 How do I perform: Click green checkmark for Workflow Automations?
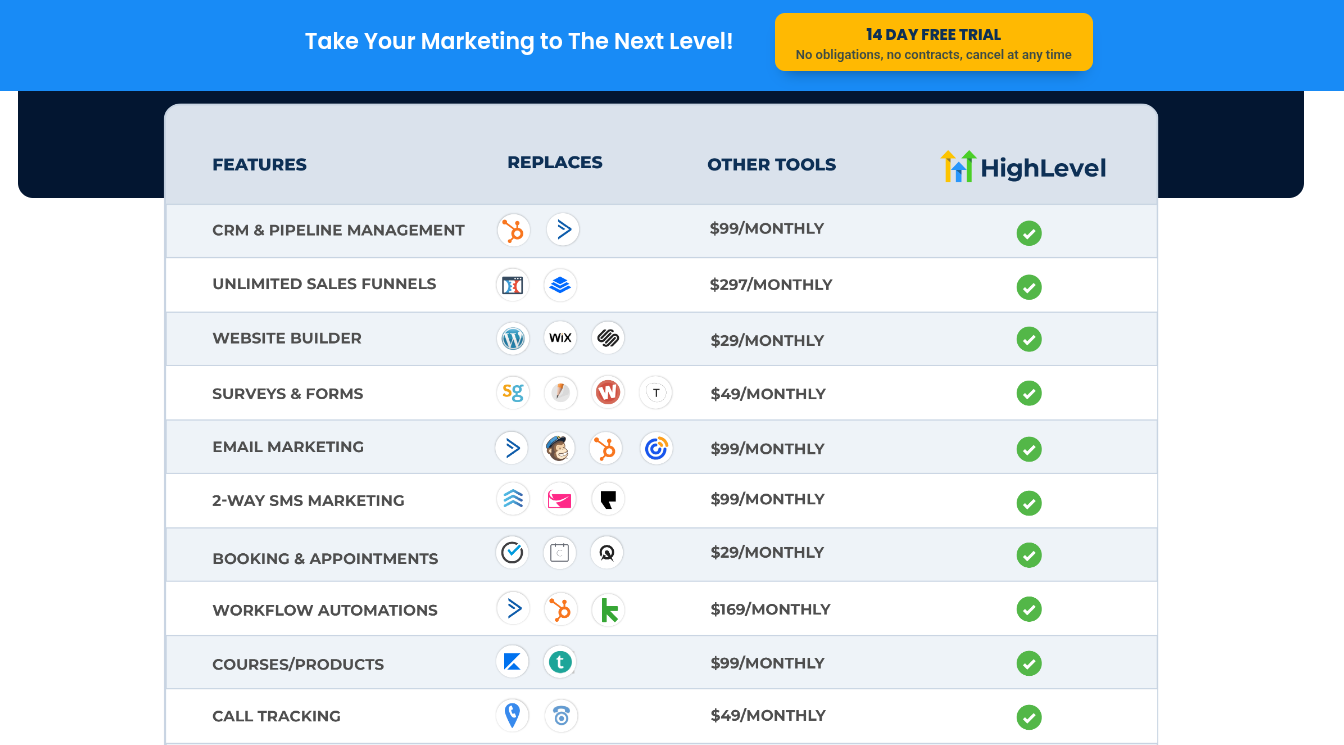(1029, 609)
